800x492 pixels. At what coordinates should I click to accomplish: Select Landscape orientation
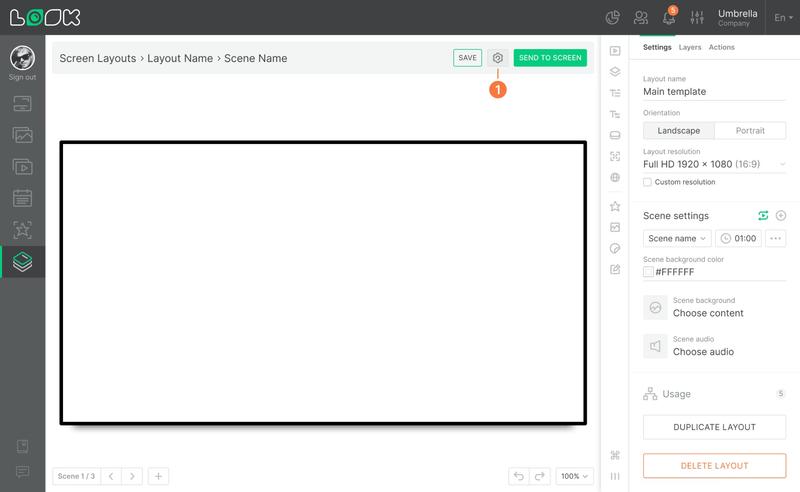pos(679,131)
